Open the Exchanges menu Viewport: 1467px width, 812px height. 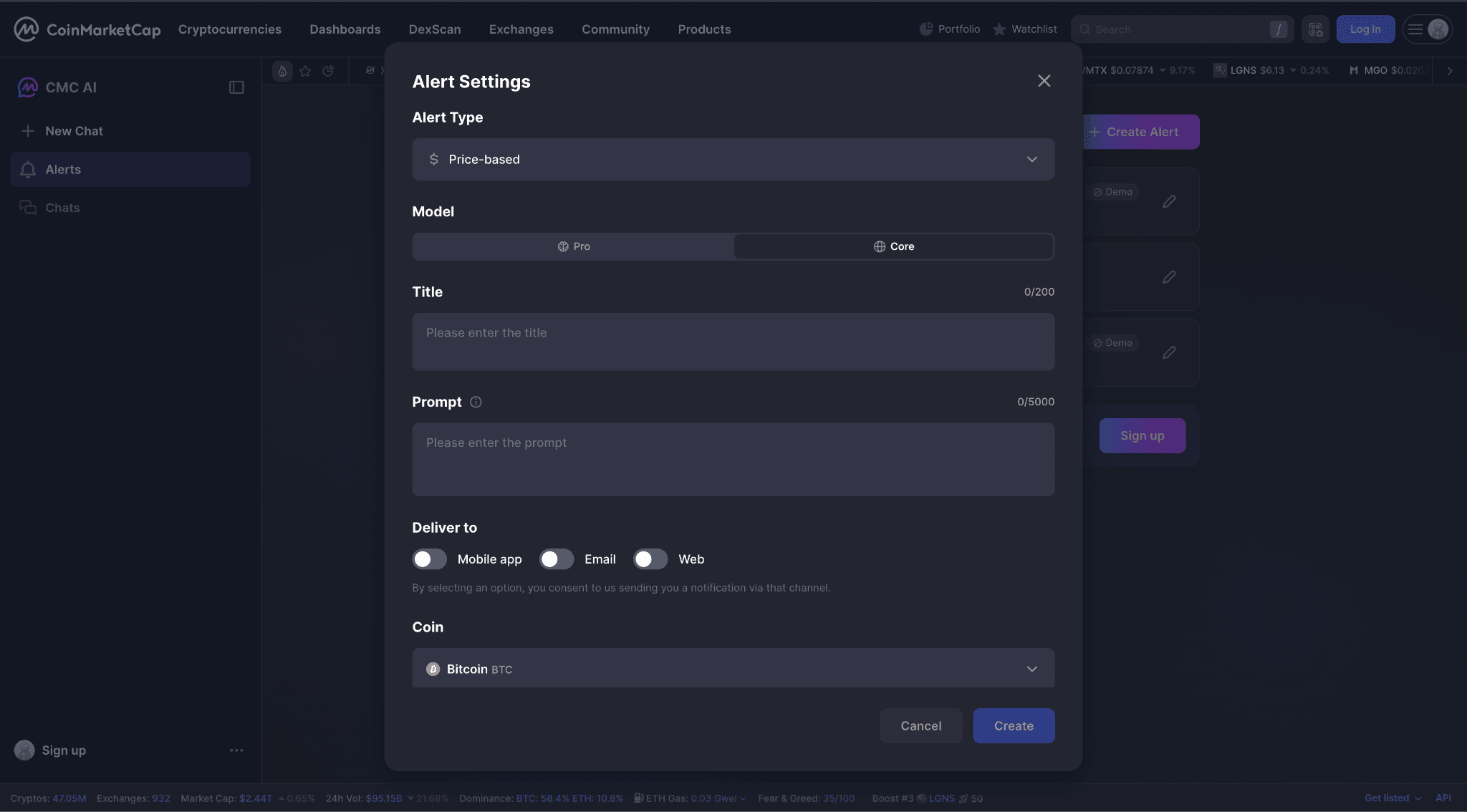click(x=521, y=29)
